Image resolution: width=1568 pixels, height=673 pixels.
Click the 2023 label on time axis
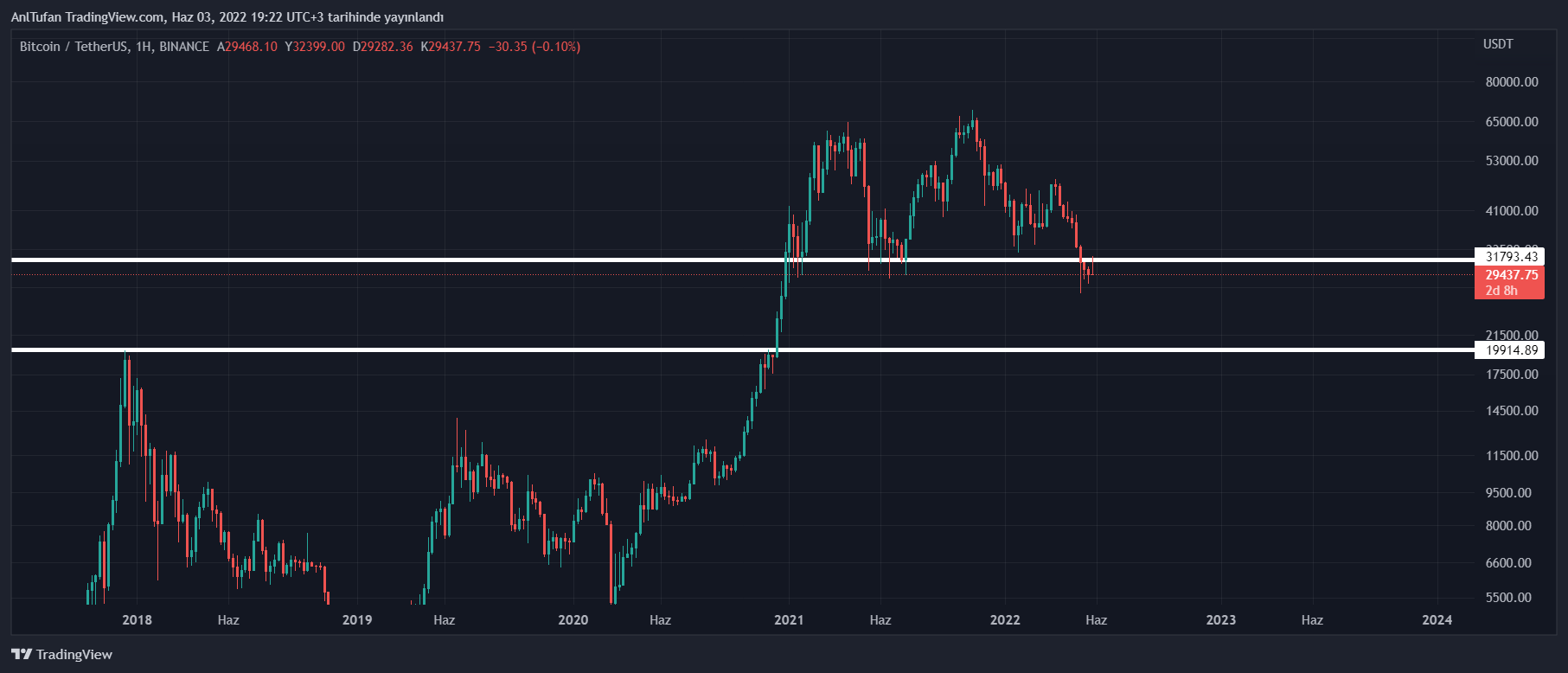1220,619
